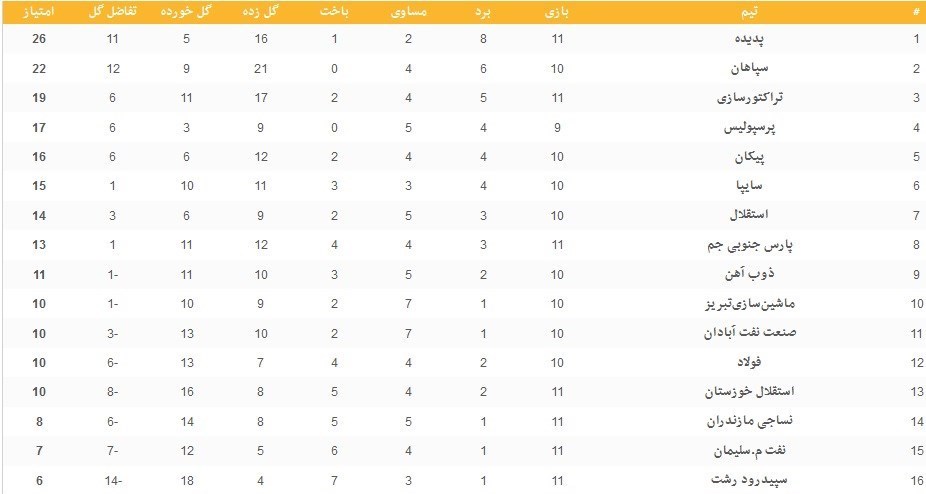
Task: Click the 26 points cell for پدیده
Action: pyautogui.click(x=40, y=39)
